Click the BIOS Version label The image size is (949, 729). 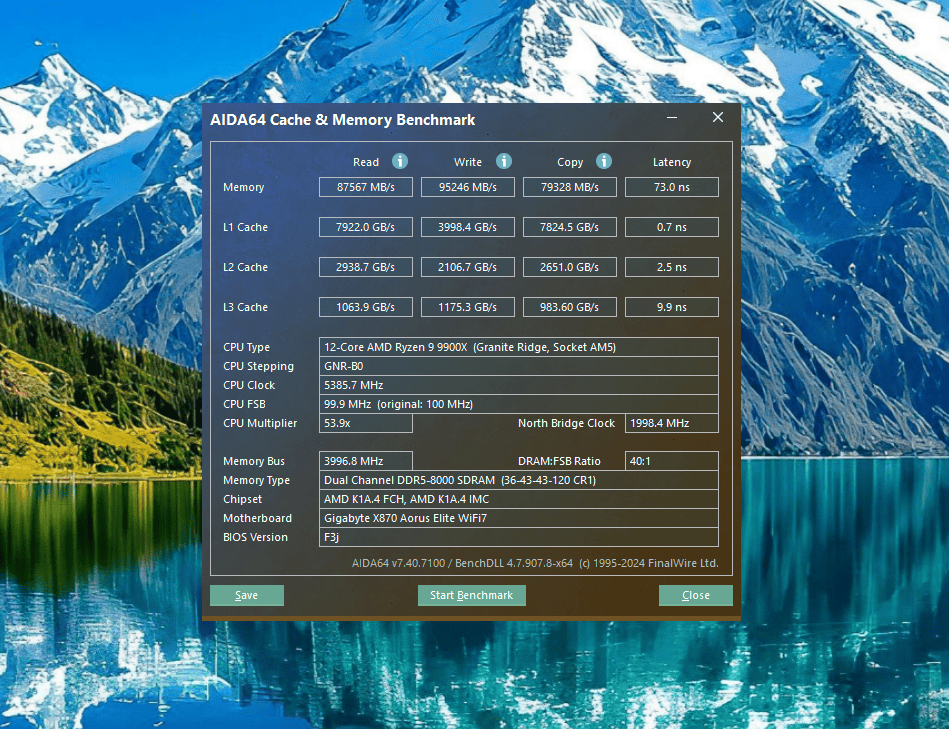255,537
